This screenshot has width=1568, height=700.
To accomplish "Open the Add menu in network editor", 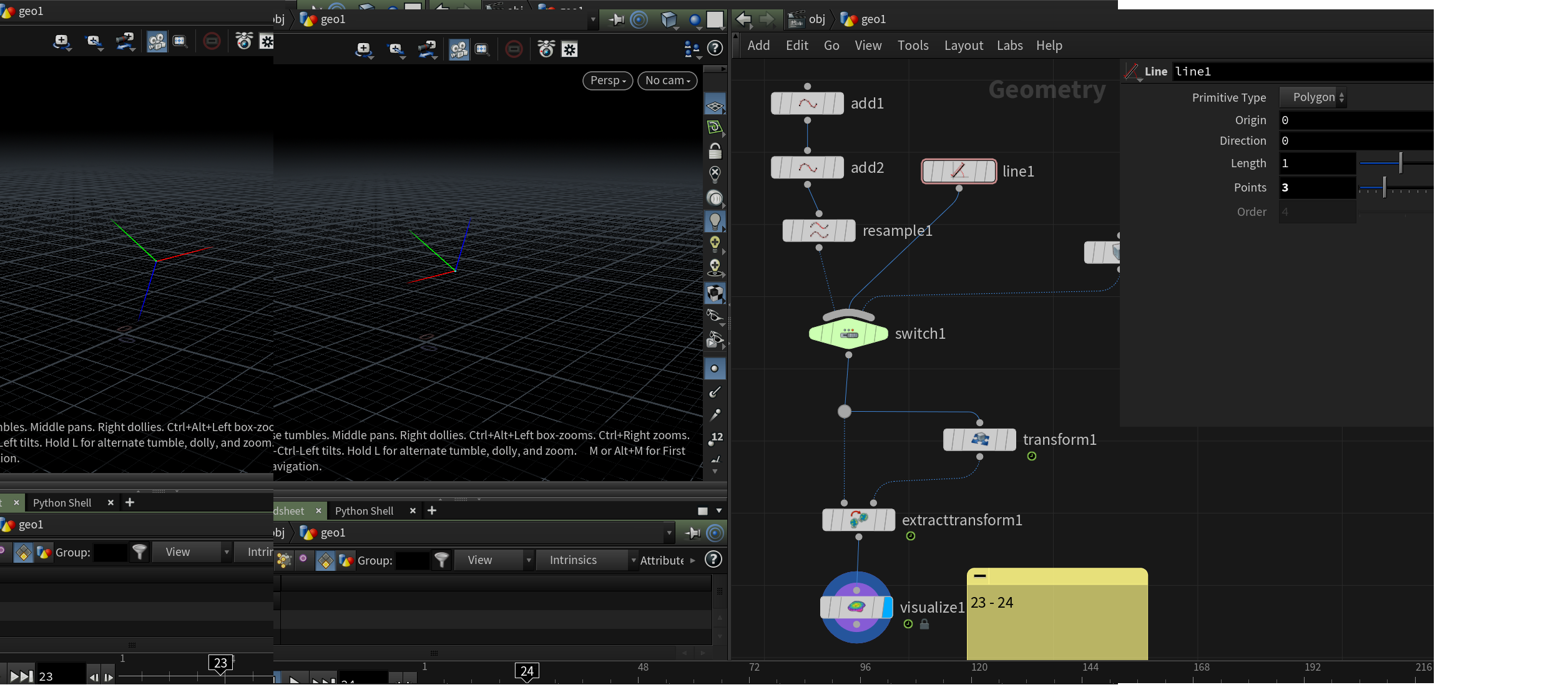I will (x=758, y=46).
